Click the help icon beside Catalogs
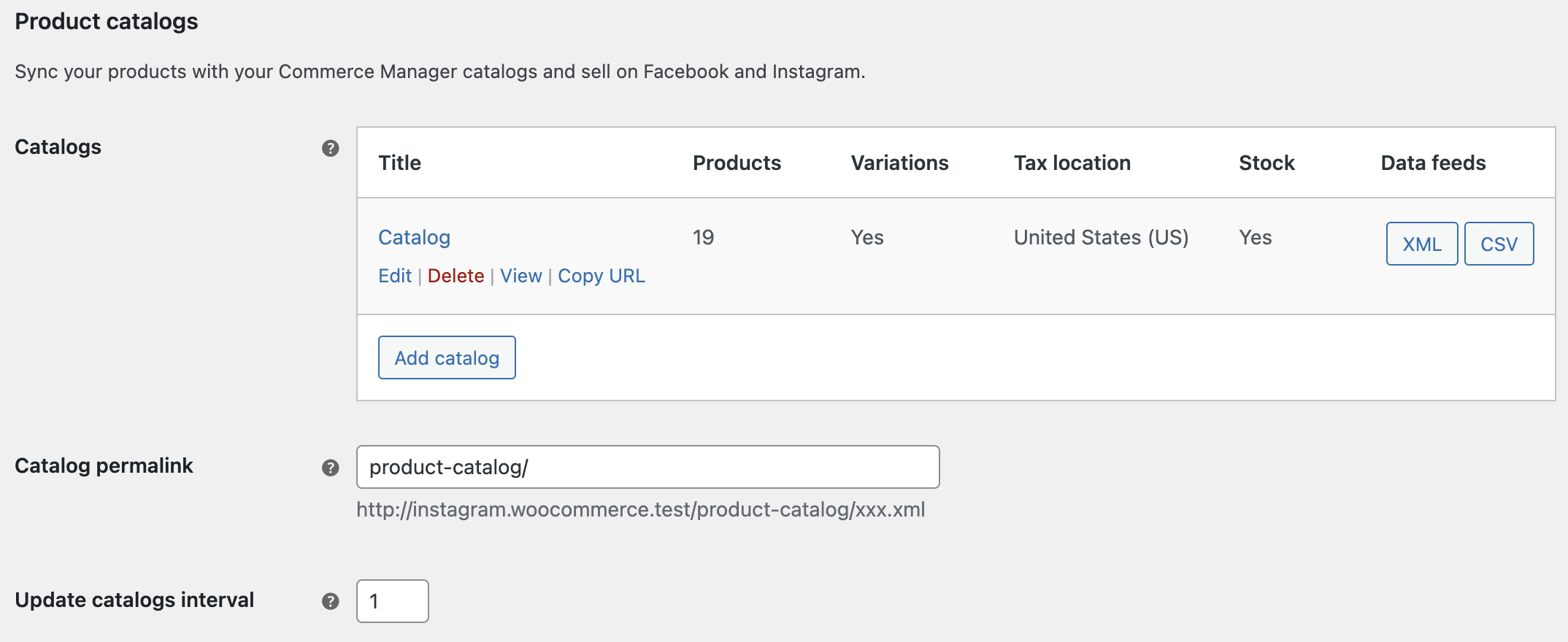This screenshot has width=1568, height=642. pyautogui.click(x=331, y=149)
